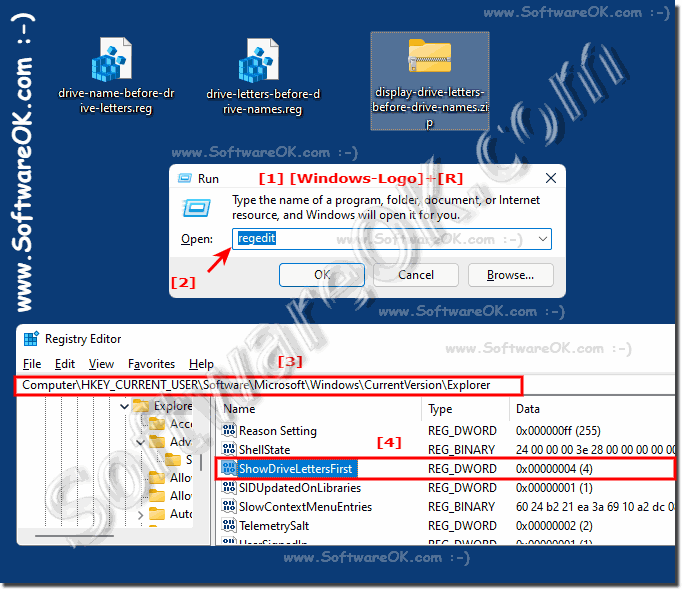Open the Help menu in Registry Editor
This screenshot has width=682, height=590.
(x=201, y=364)
